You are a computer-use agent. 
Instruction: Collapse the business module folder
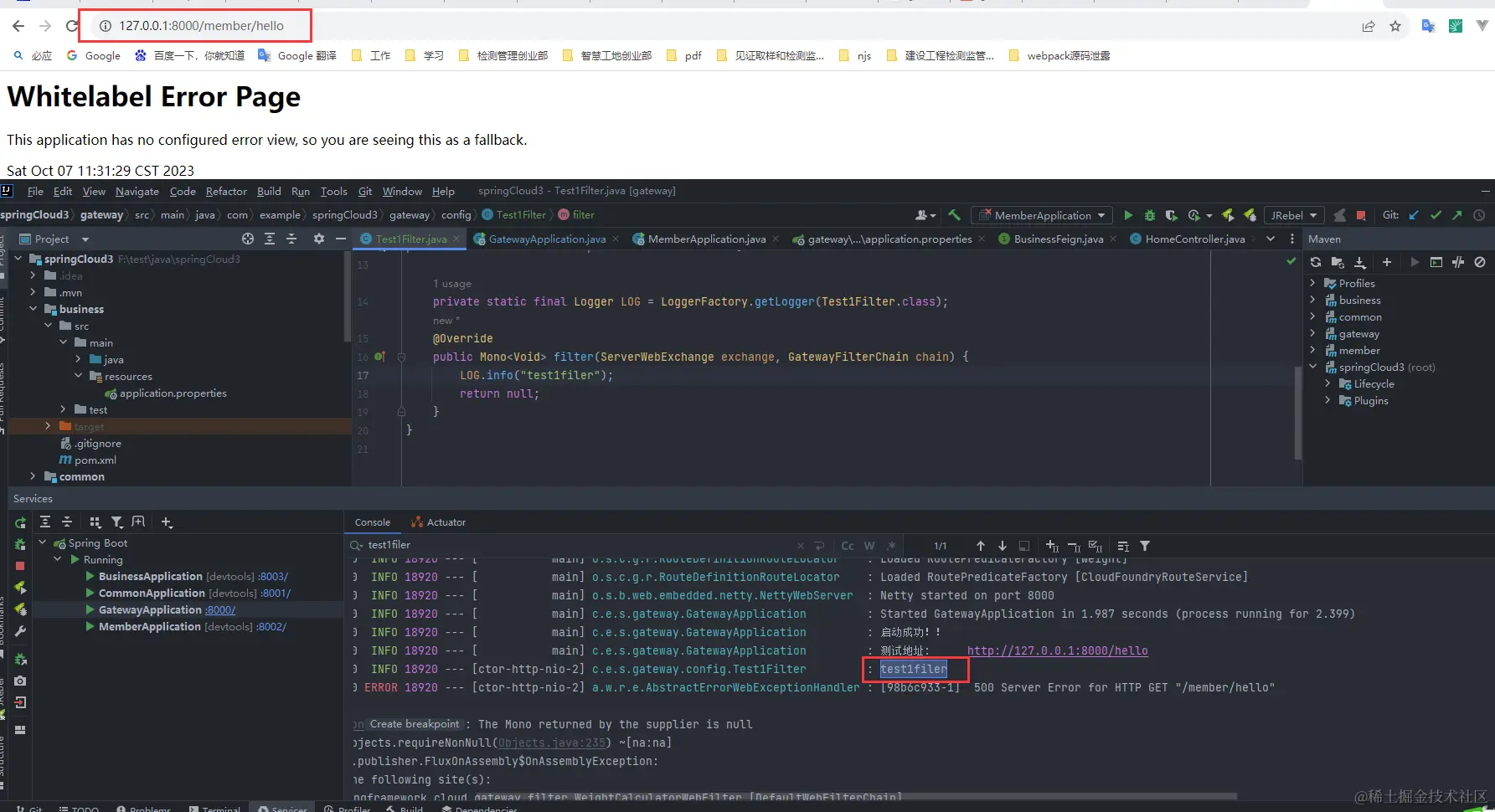point(34,309)
